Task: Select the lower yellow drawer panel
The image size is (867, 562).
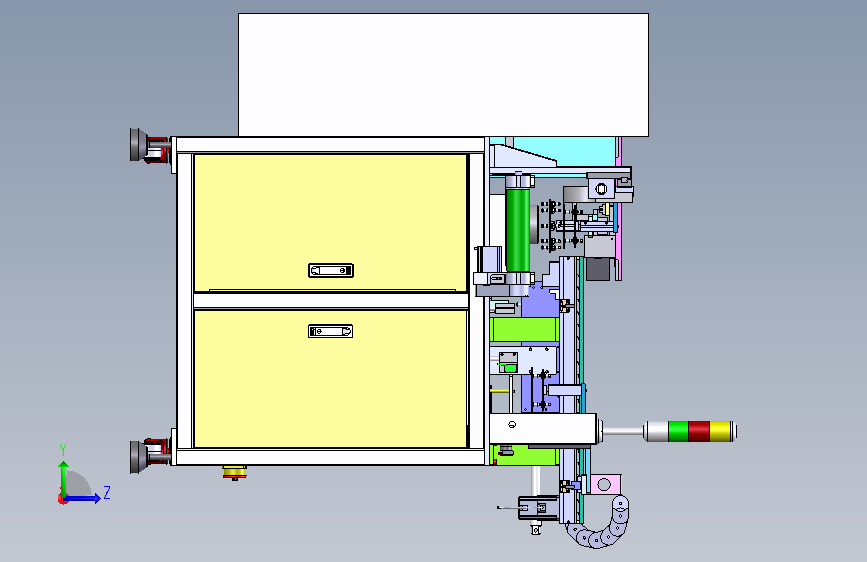Action: coord(330,379)
